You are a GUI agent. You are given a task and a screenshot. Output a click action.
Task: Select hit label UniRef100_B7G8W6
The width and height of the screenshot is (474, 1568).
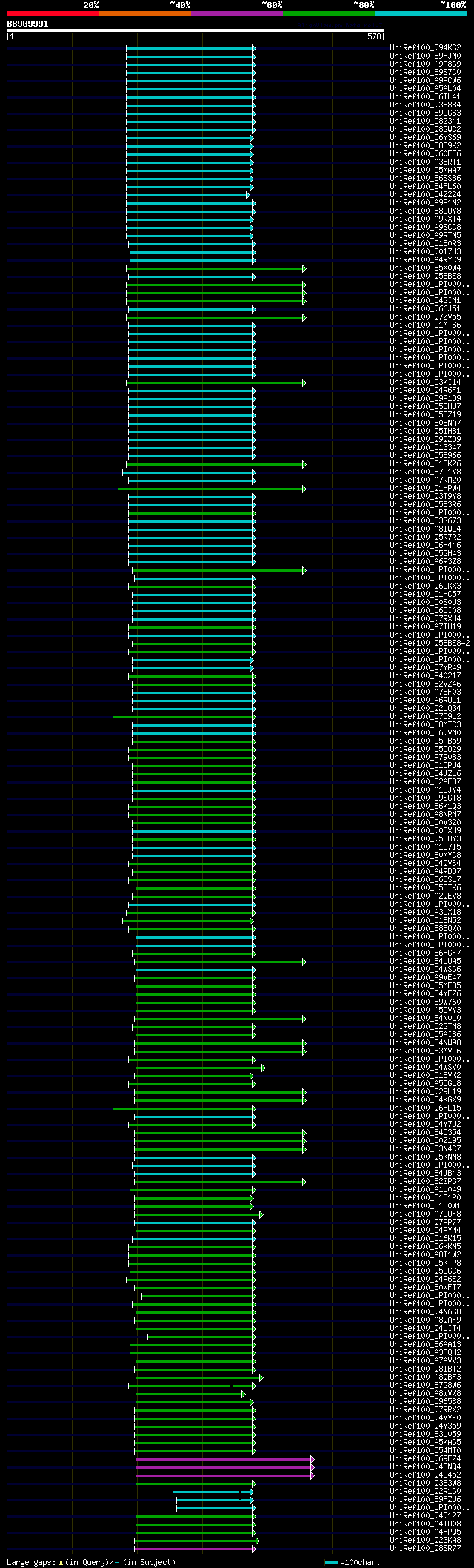point(425,1385)
